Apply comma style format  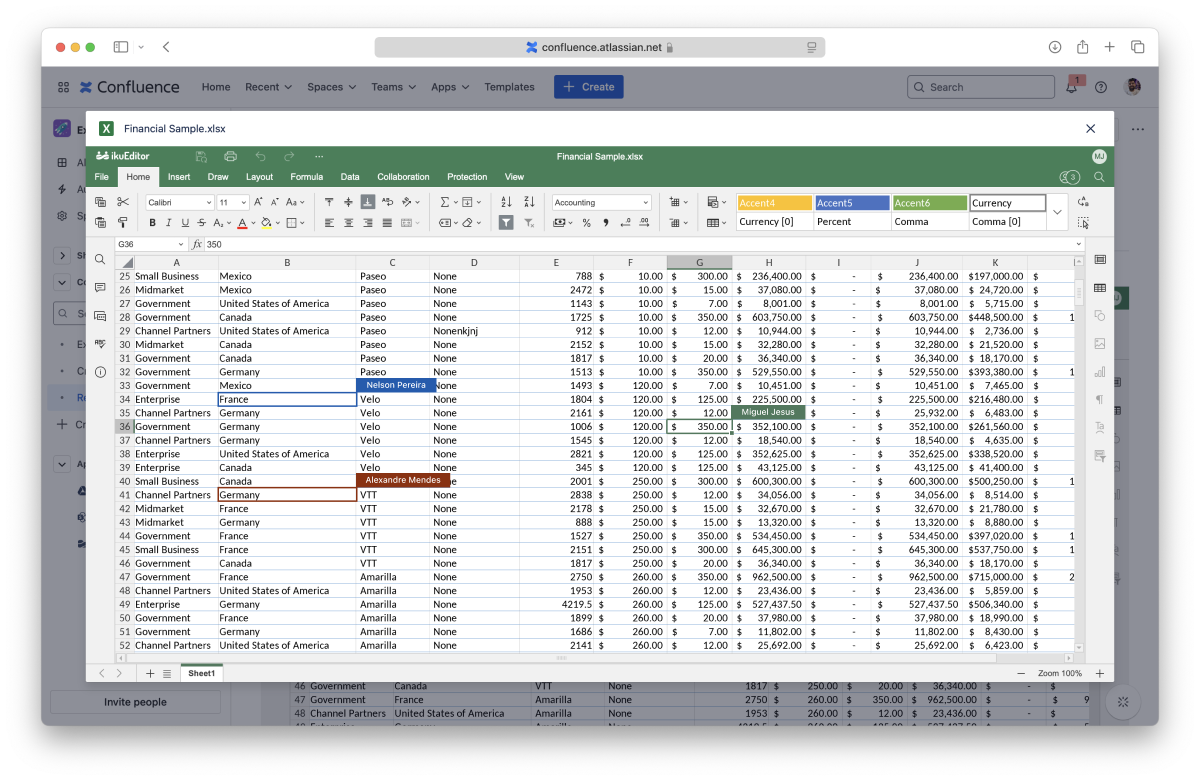coord(606,223)
